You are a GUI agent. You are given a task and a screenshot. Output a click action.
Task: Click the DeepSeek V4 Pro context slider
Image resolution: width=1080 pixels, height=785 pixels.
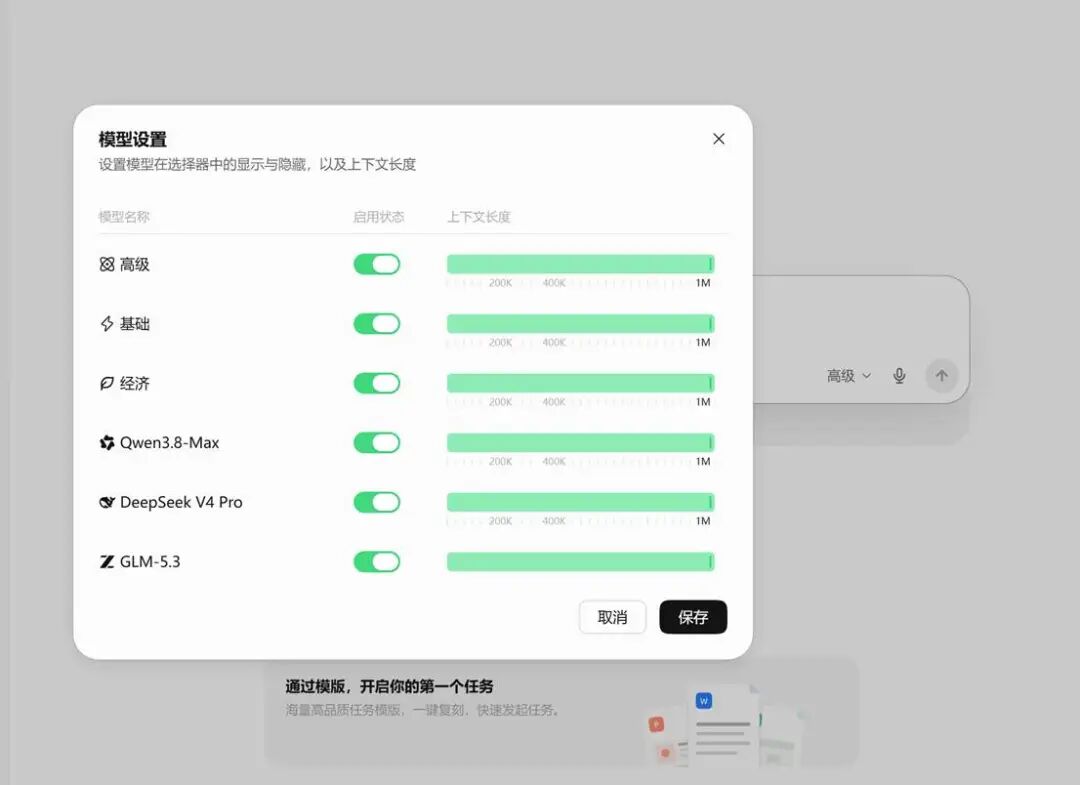pyautogui.click(x=581, y=503)
